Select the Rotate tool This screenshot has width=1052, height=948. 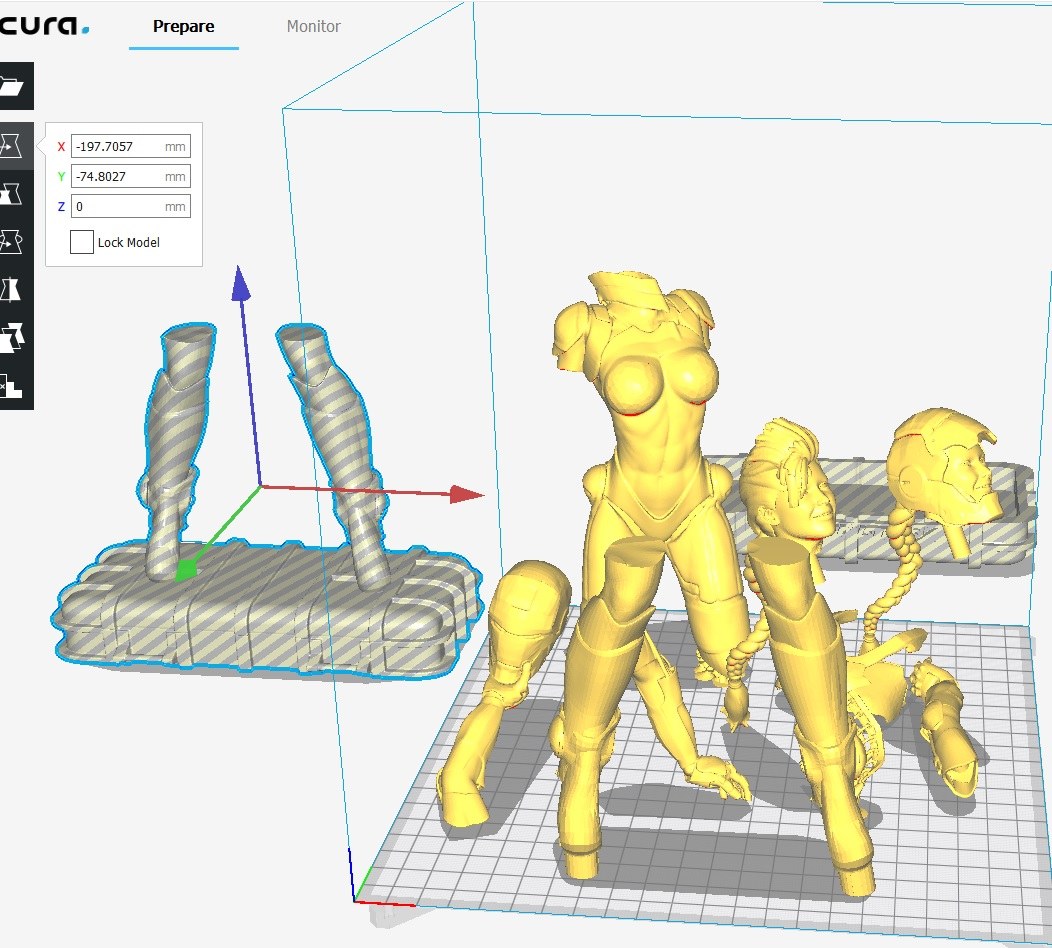pyautogui.click(x=13, y=242)
